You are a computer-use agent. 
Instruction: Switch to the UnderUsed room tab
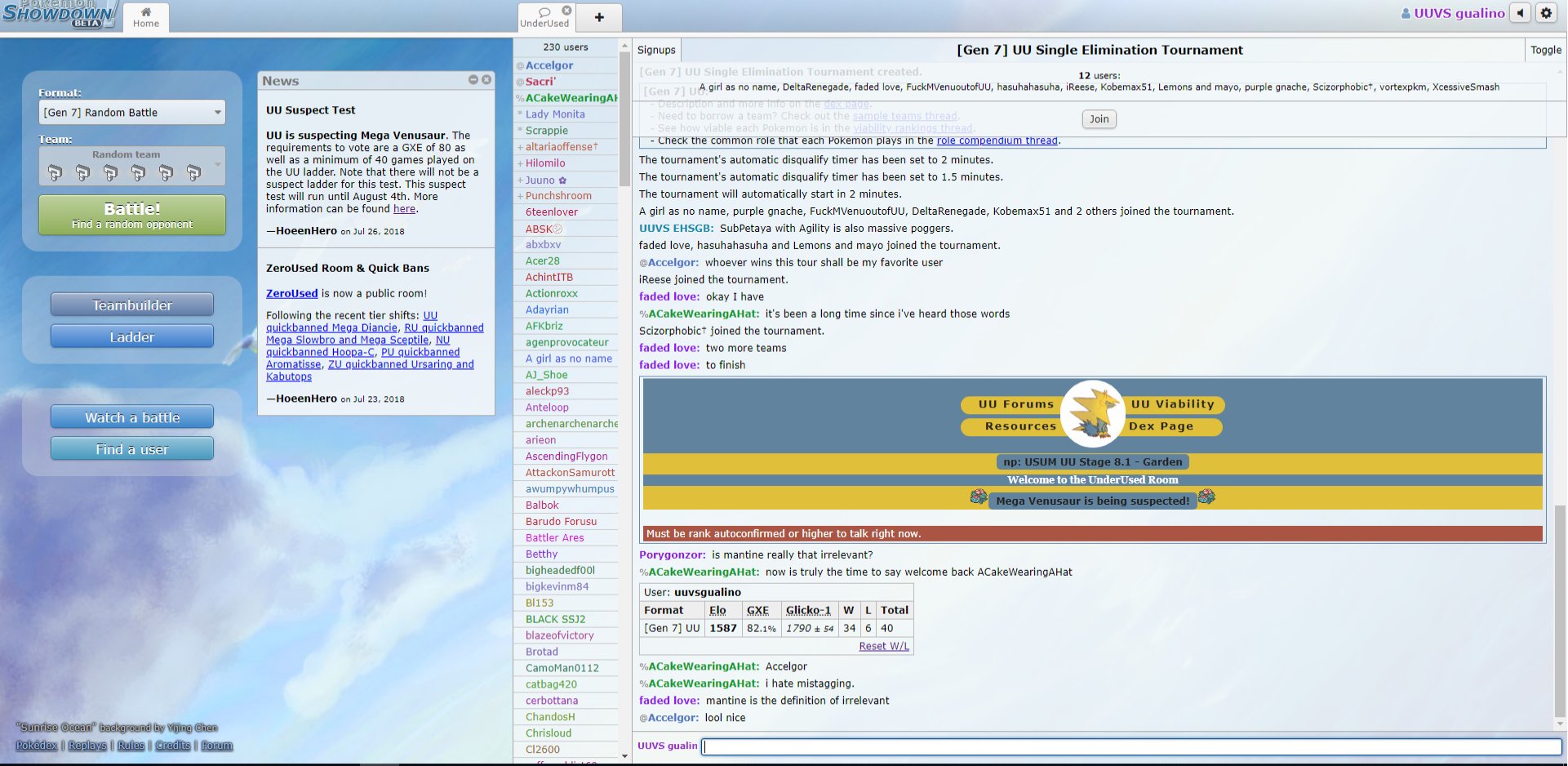pyautogui.click(x=544, y=17)
